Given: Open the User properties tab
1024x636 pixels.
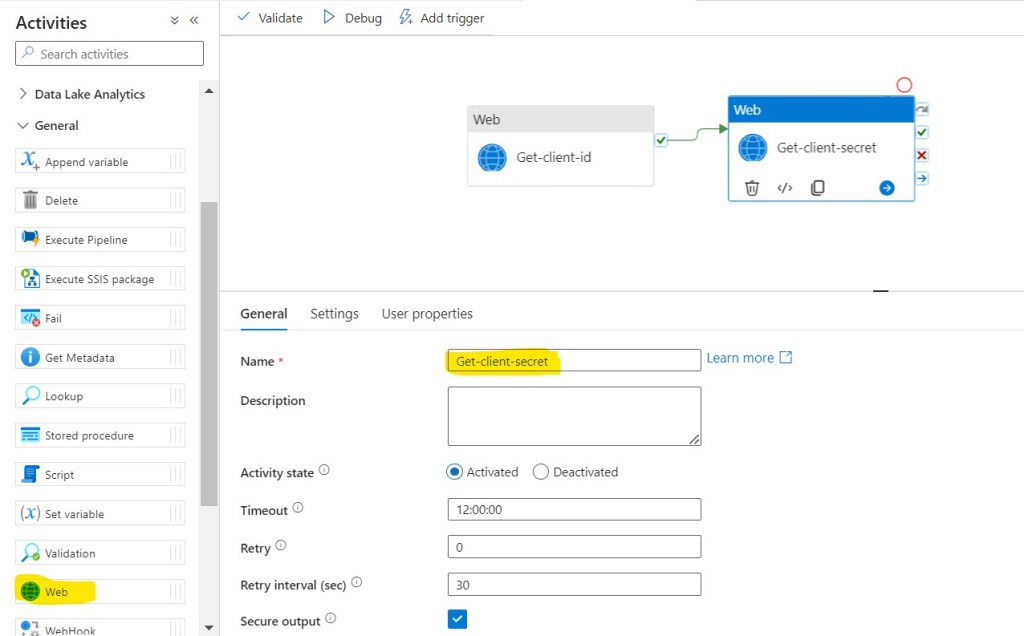Looking at the screenshot, I should [x=427, y=314].
